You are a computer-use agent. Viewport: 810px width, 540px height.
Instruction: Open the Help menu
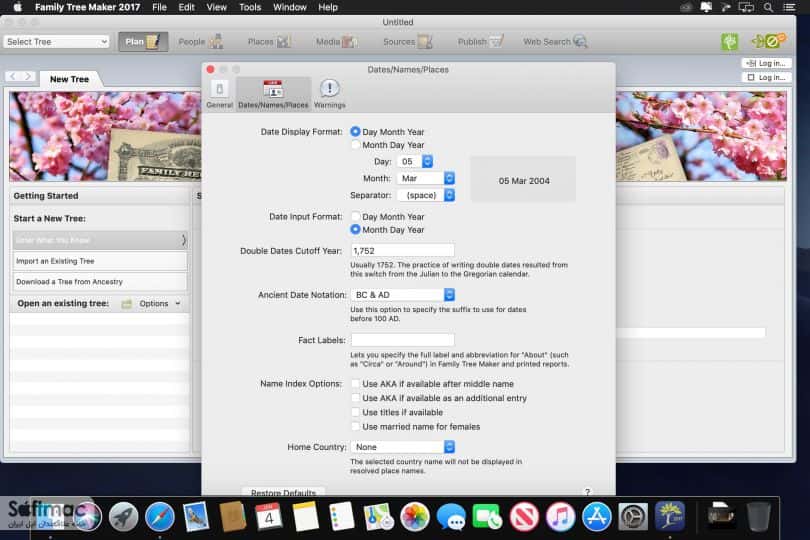(328, 7)
